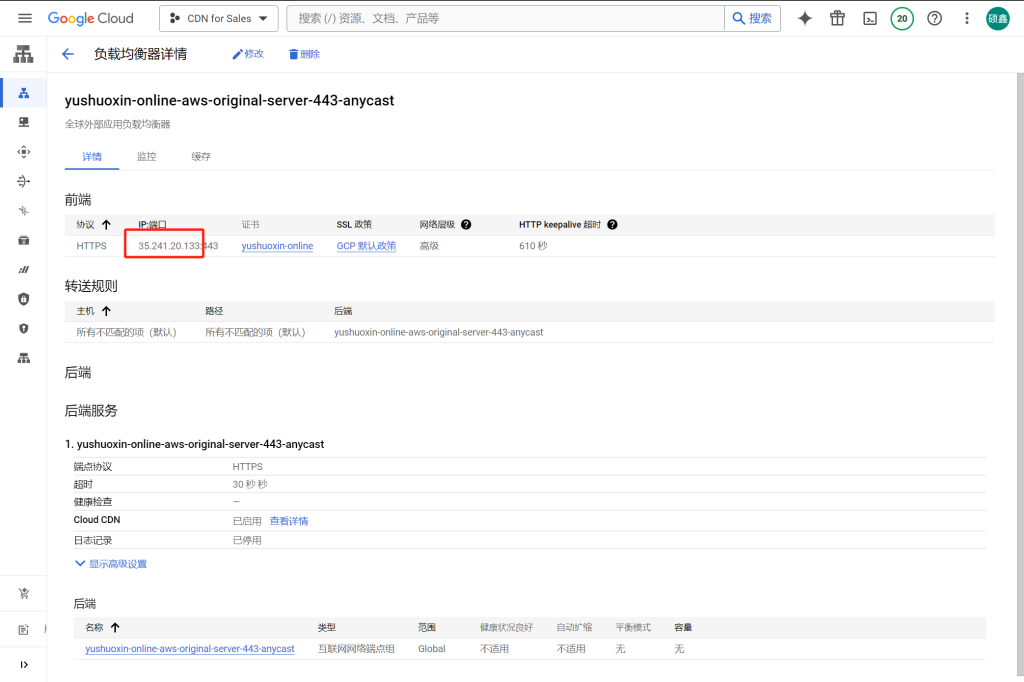
Task: Open notifications badge showing 20
Action: pos(902,18)
